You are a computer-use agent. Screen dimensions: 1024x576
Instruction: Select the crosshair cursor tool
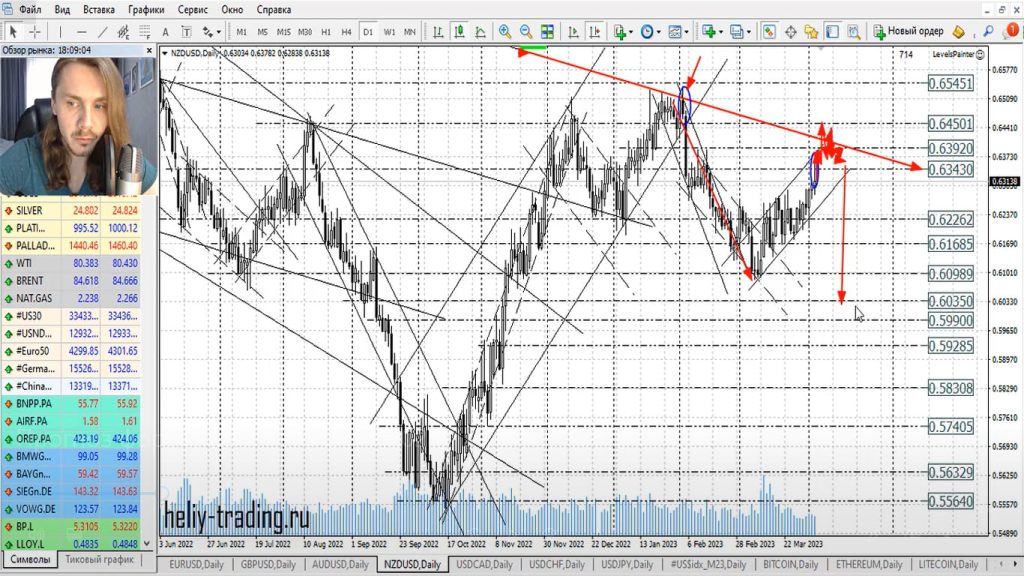coord(34,31)
